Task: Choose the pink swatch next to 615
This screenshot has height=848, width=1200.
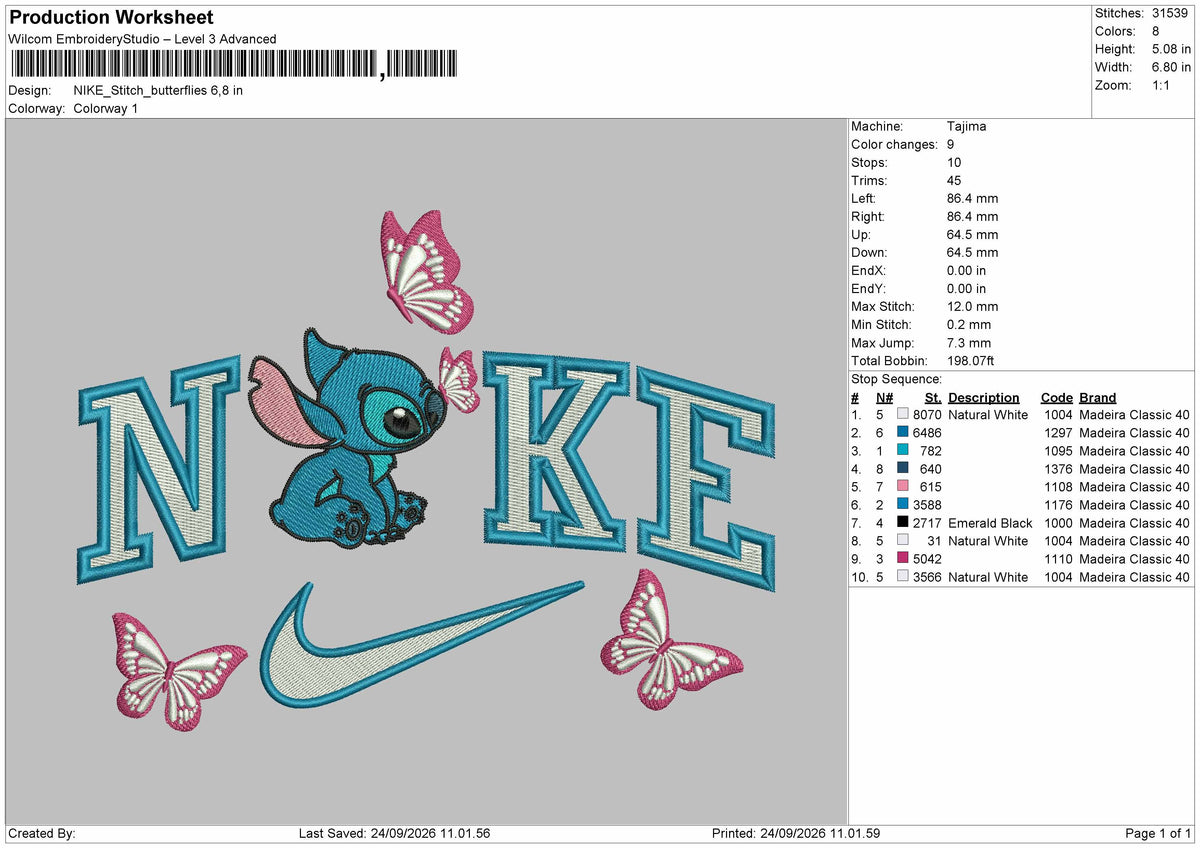Action: click(903, 486)
